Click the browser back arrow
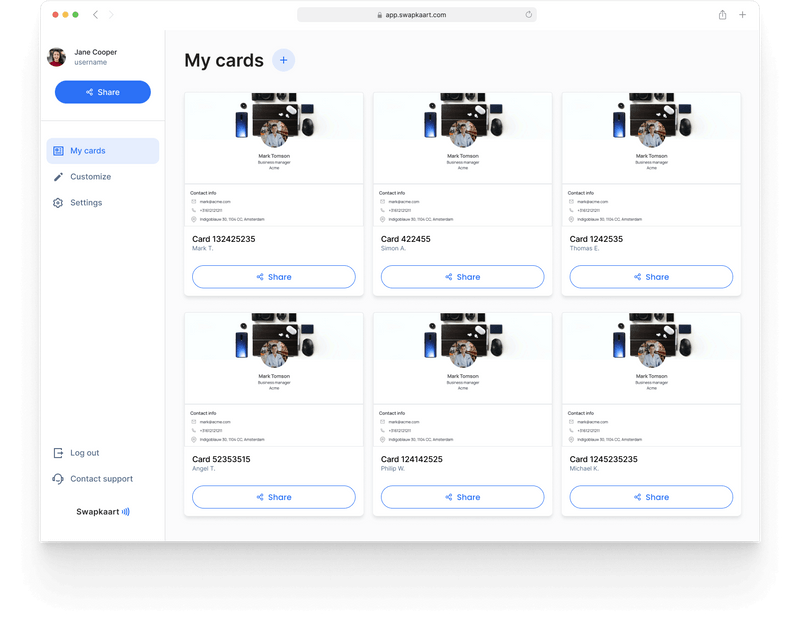The image size is (800, 632). point(95,15)
